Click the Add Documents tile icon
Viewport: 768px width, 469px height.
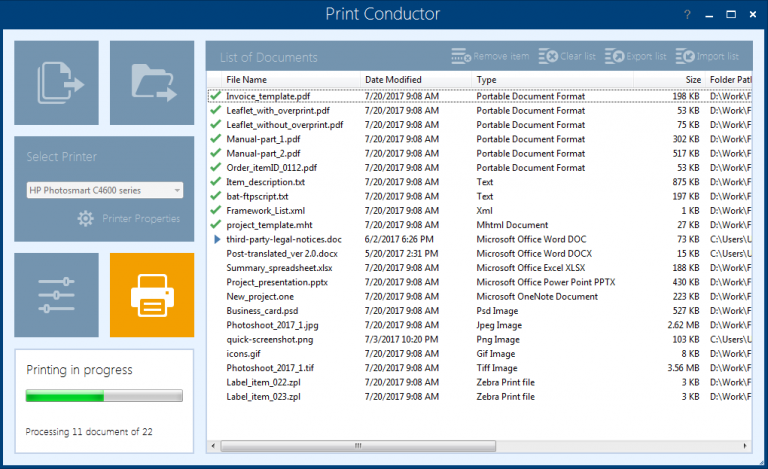pos(56,83)
